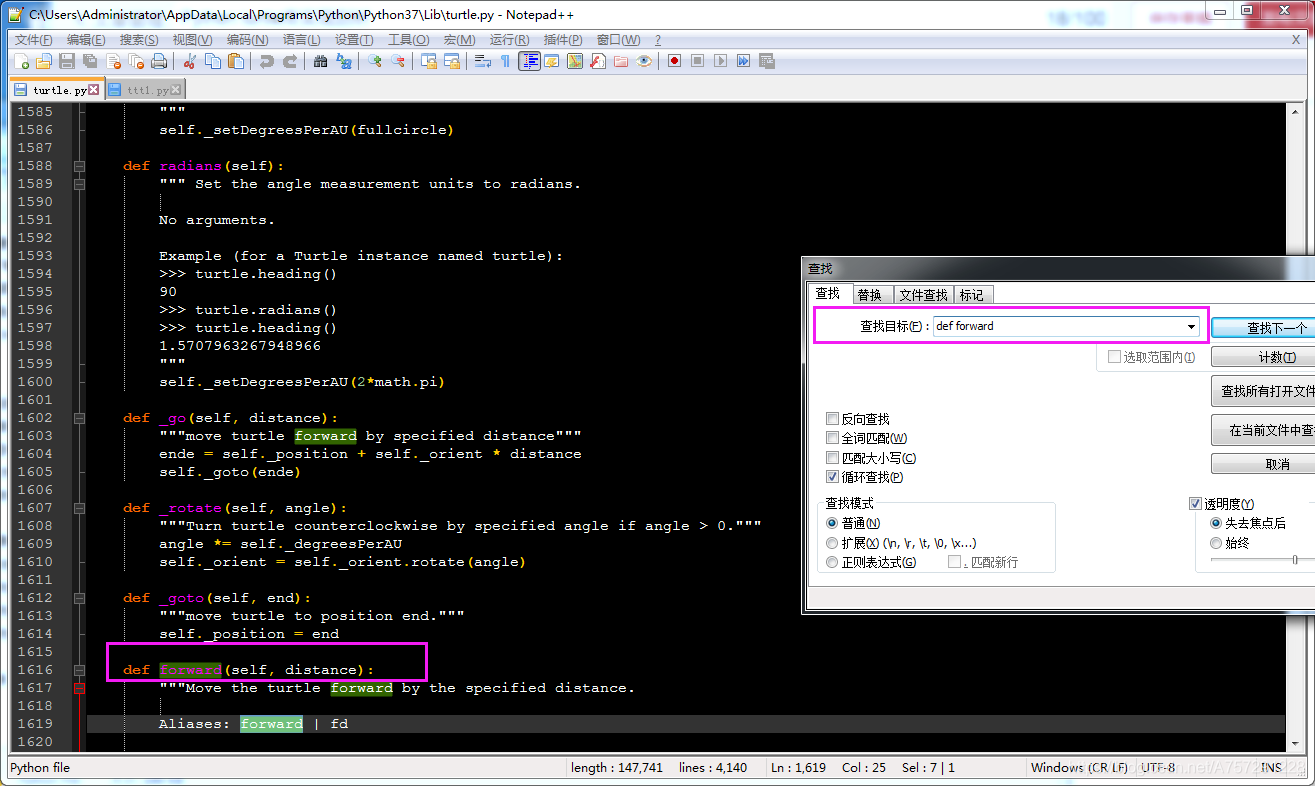This screenshot has height=786, width=1315.
Task: Collapse the _go function fold marker
Action: (x=78, y=417)
